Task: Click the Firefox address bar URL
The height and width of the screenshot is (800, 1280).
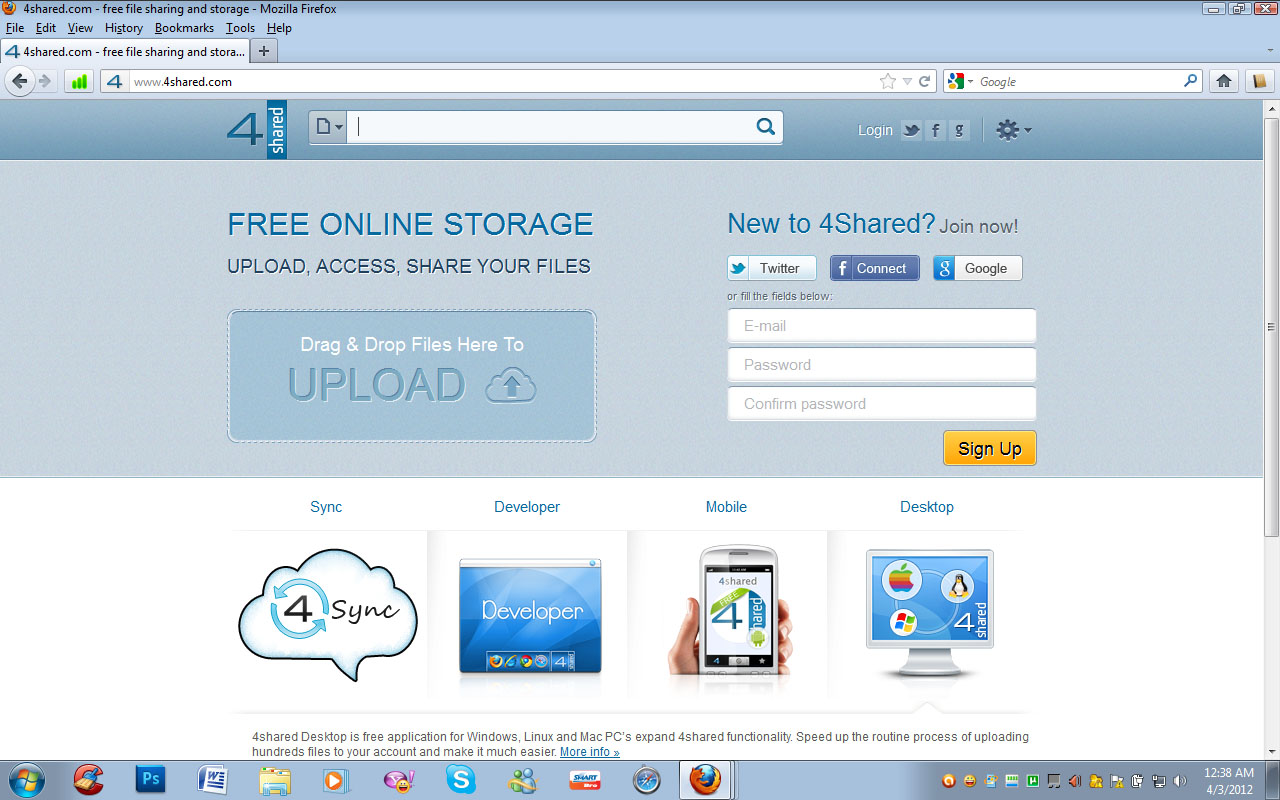Action: point(183,82)
